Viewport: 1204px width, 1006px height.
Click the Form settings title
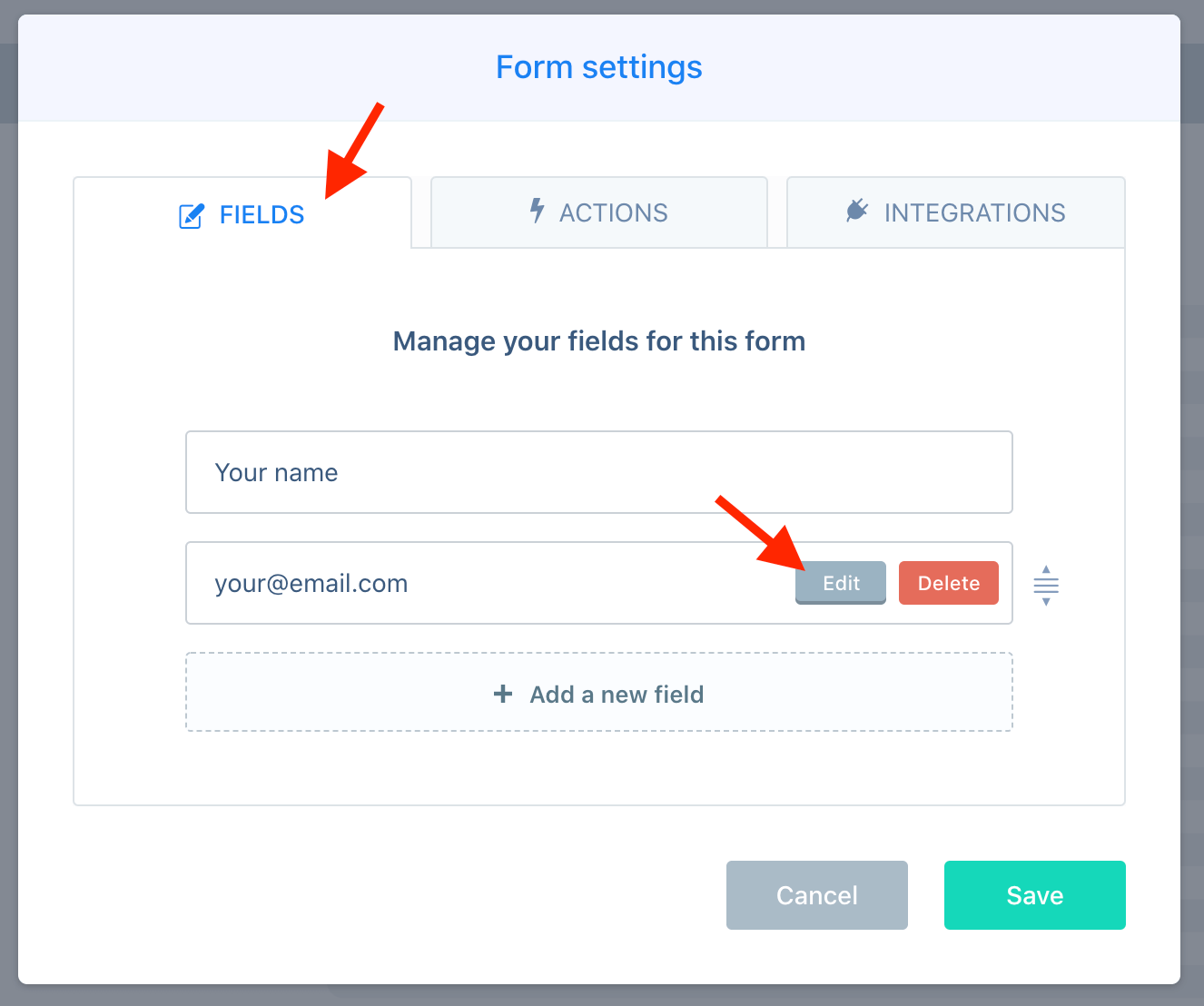pyautogui.click(x=599, y=67)
